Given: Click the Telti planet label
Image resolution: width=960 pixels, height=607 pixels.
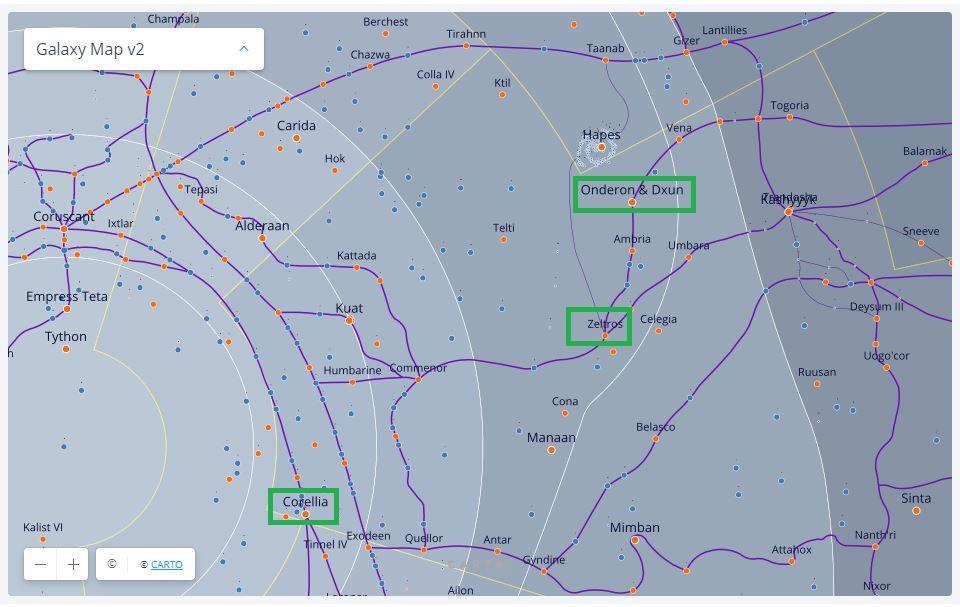Looking at the screenshot, I should tap(504, 227).
